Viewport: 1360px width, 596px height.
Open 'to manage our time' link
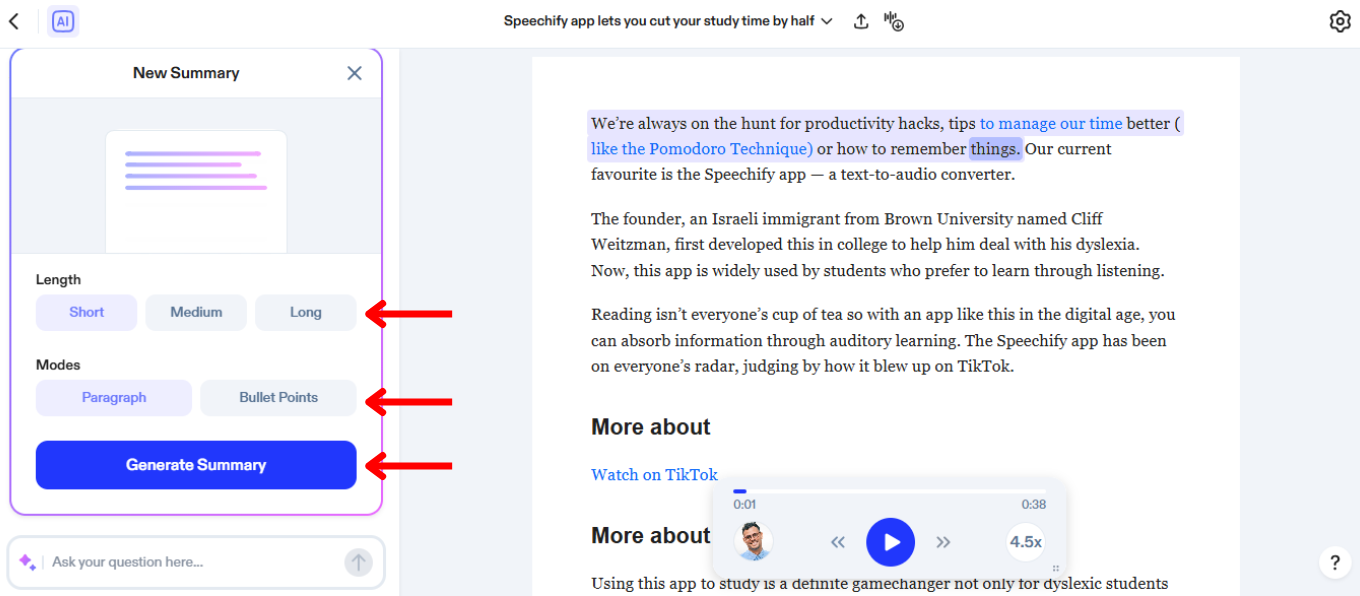click(x=1051, y=124)
